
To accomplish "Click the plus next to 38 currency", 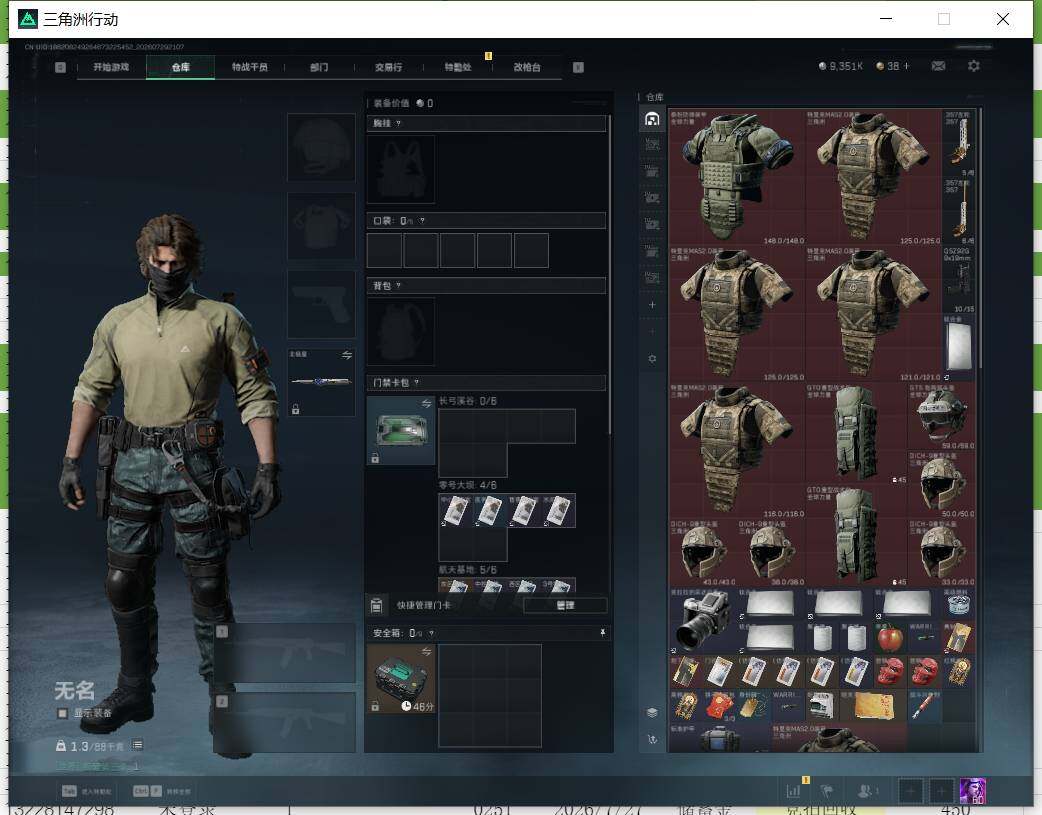I will point(906,66).
